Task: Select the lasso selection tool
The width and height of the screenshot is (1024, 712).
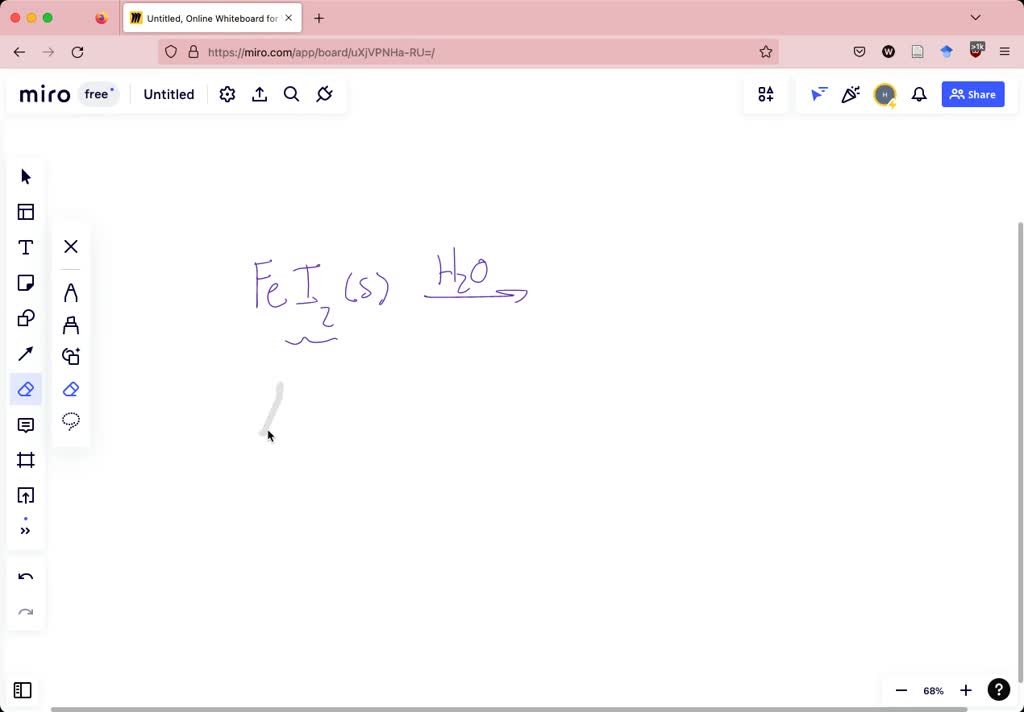Action: pyautogui.click(x=70, y=421)
